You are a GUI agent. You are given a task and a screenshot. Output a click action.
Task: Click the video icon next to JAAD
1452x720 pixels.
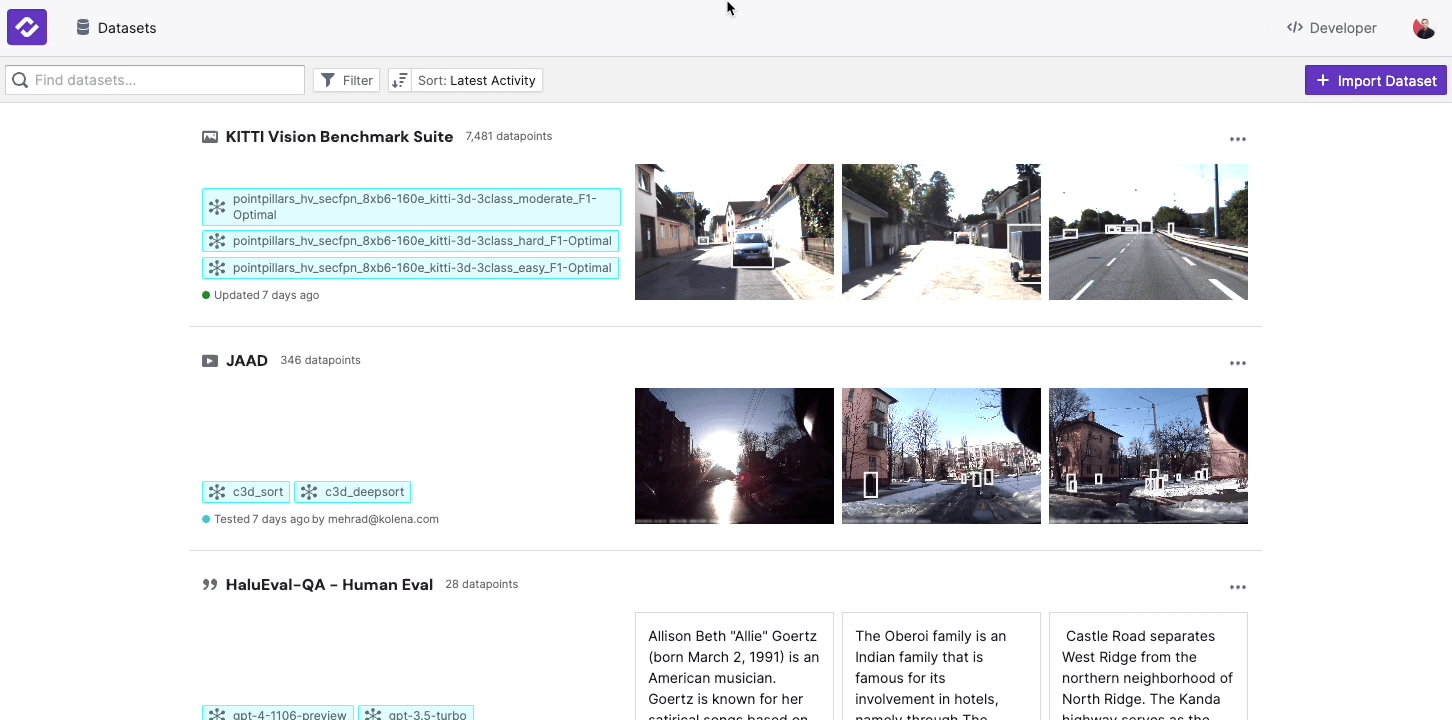point(210,360)
